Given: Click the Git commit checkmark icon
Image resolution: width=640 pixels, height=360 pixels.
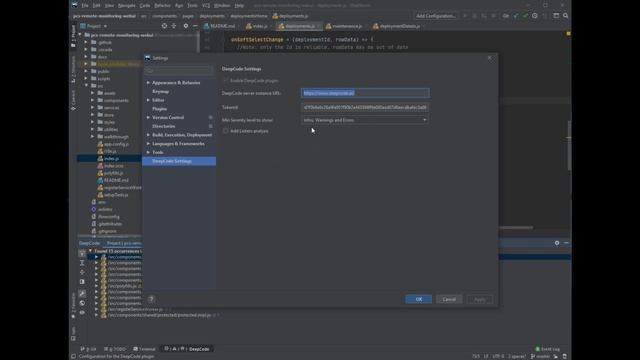Looking at the screenshot, I should coord(525,16).
